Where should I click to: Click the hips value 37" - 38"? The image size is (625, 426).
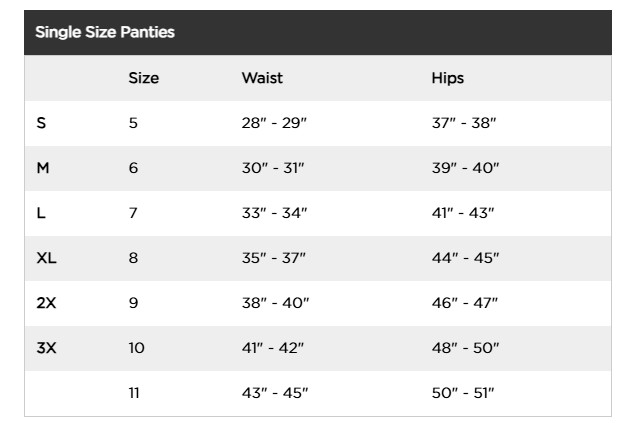click(x=463, y=123)
